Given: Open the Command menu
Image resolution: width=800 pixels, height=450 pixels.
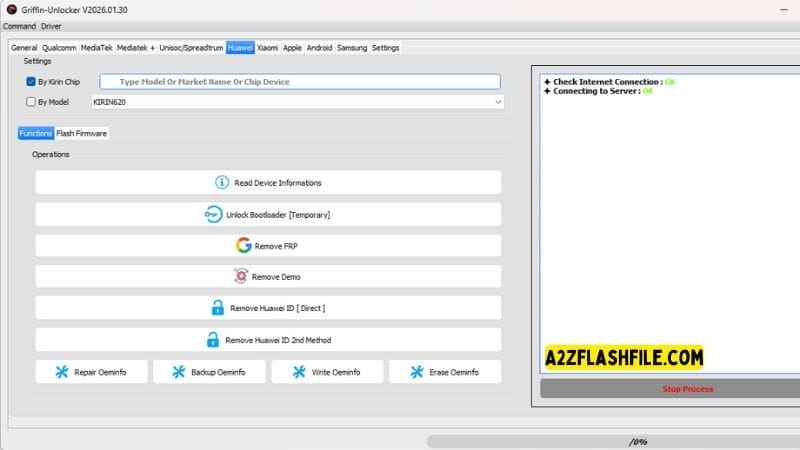Looking at the screenshot, I should click(19, 26).
